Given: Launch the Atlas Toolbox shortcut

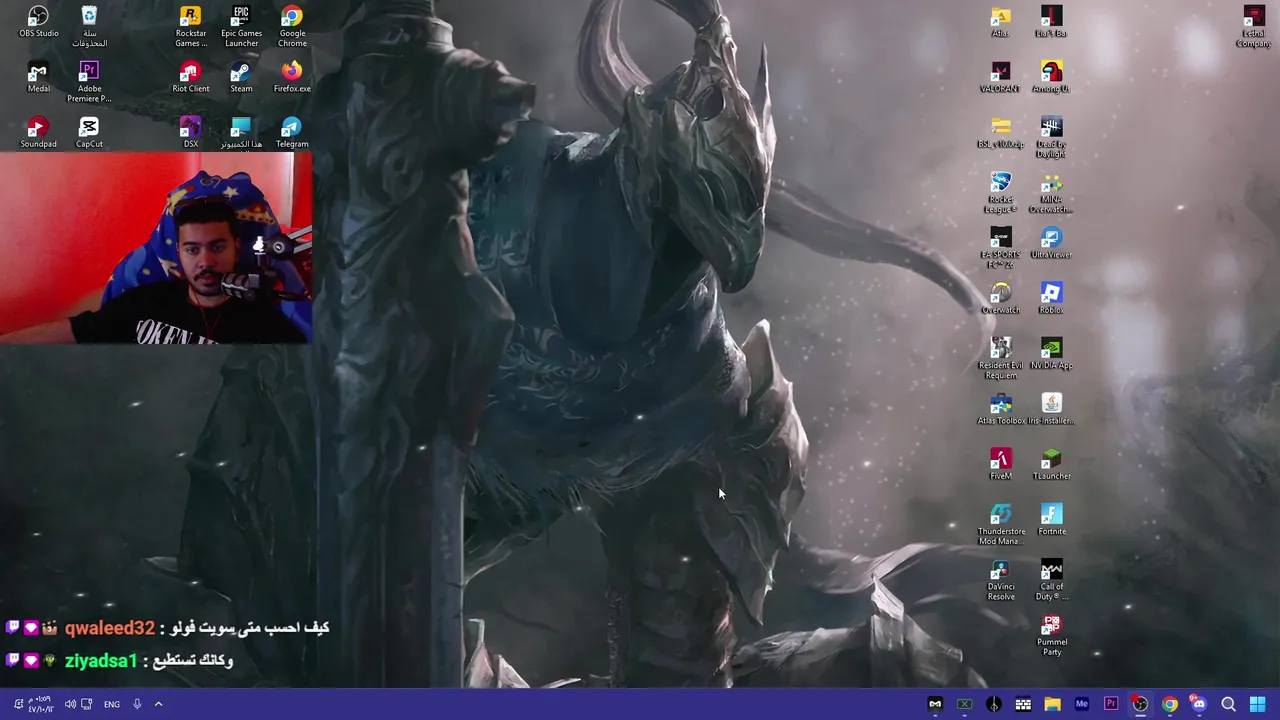Looking at the screenshot, I should pyautogui.click(x=1000, y=408).
